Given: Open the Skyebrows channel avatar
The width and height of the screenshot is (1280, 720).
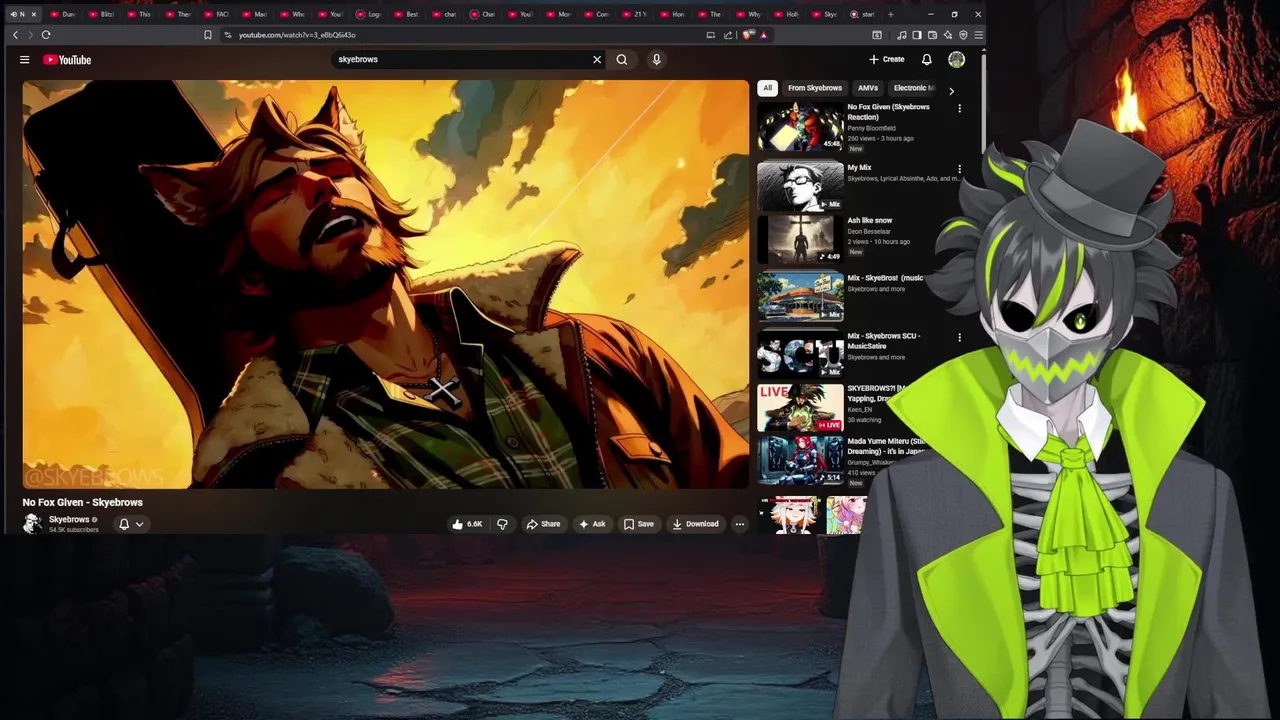Looking at the screenshot, I should pyautogui.click(x=32, y=524).
